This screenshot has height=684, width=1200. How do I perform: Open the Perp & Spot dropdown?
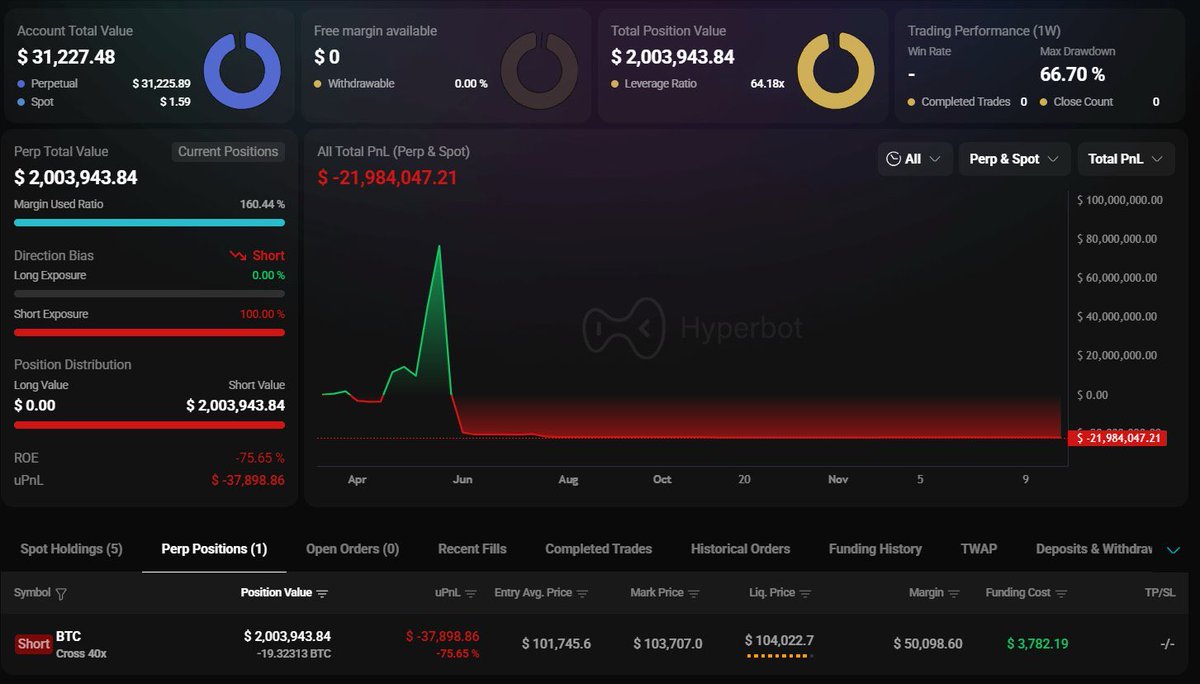[x=1014, y=158]
